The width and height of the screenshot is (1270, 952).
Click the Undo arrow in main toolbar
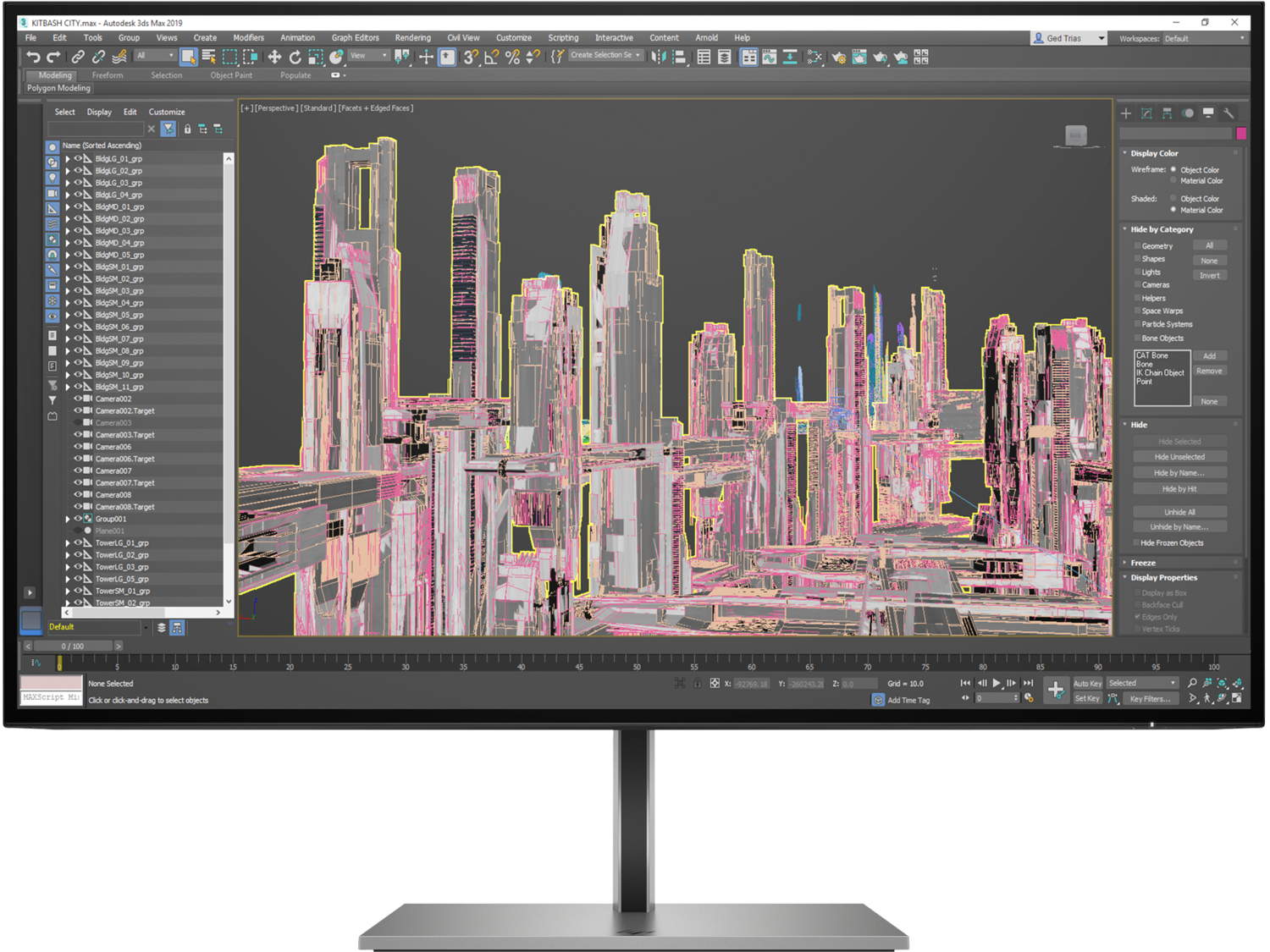(33, 57)
